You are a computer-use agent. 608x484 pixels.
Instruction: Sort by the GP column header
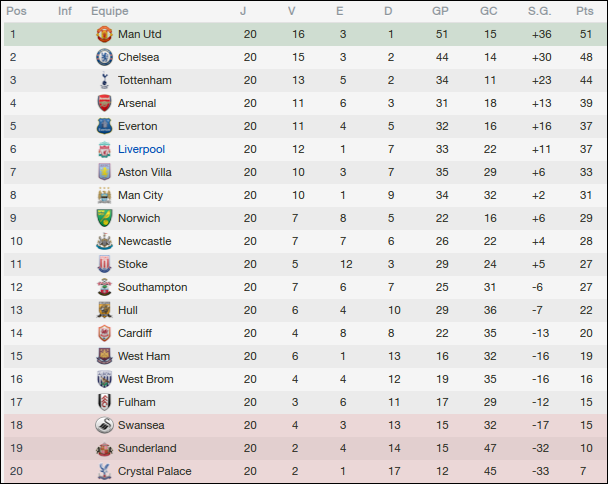[440, 11]
